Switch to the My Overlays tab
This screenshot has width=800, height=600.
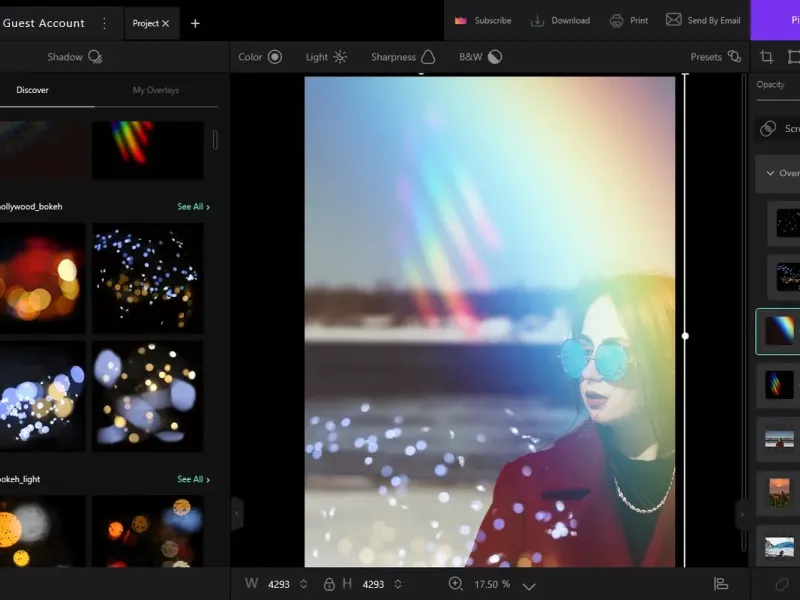(156, 91)
